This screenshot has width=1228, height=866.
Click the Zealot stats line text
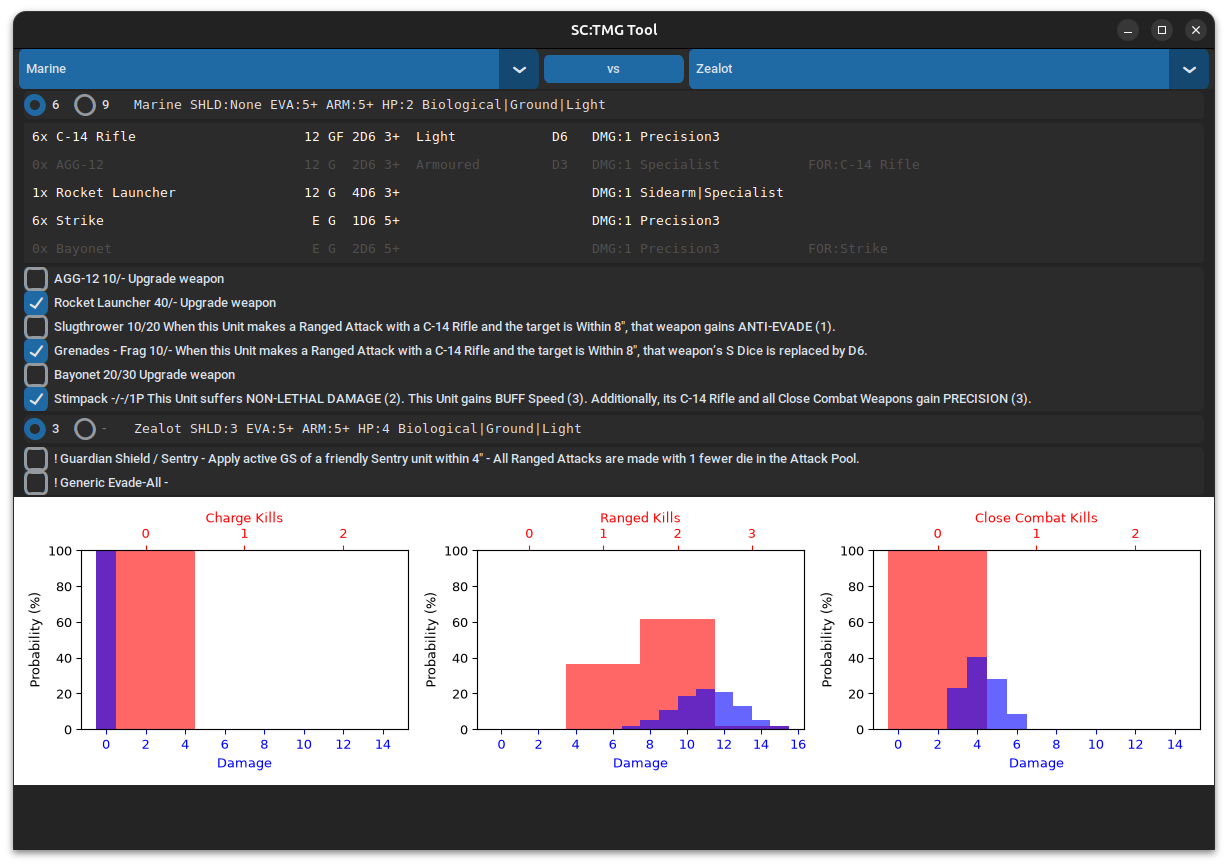357,429
